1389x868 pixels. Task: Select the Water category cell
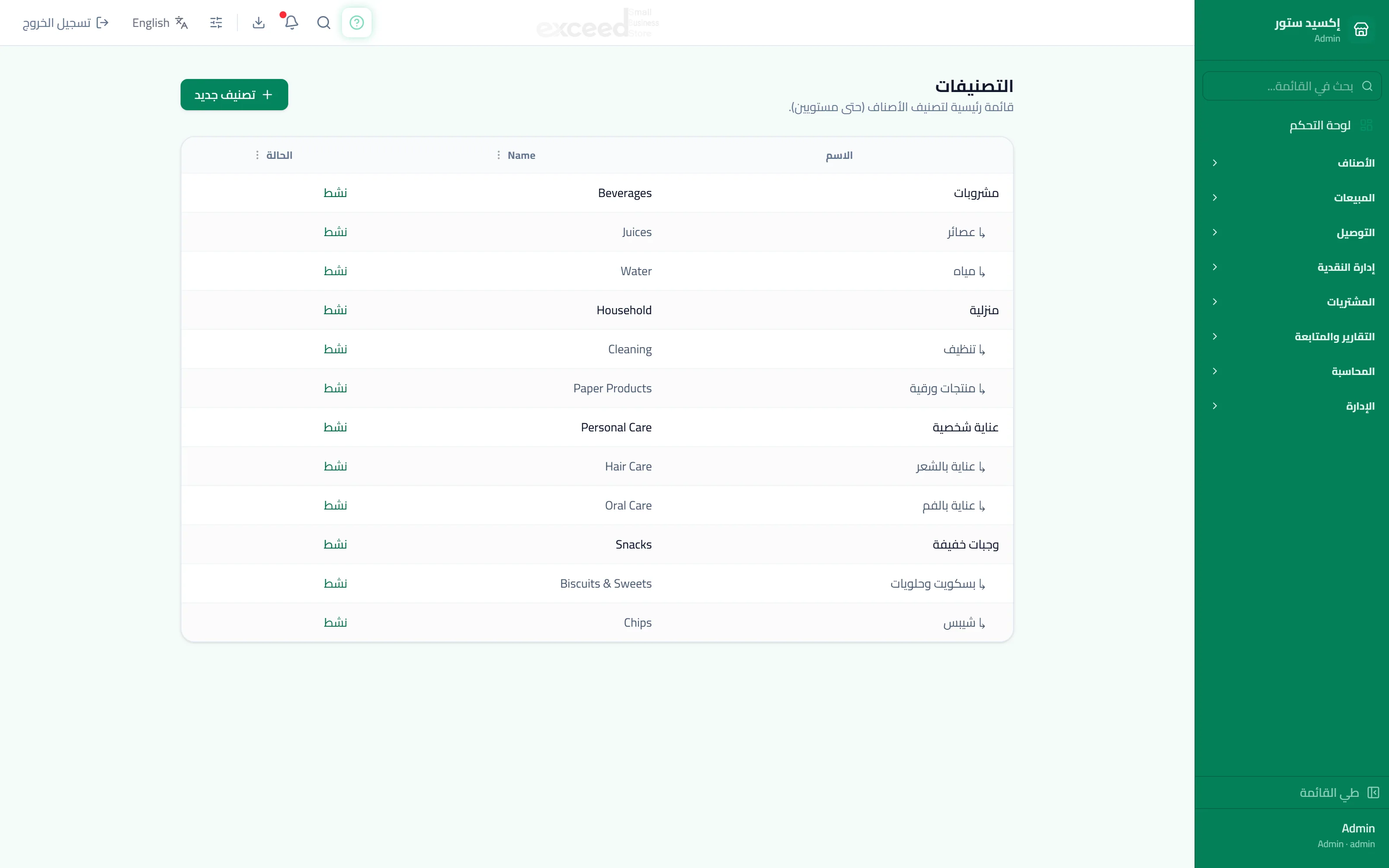(636, 271)
